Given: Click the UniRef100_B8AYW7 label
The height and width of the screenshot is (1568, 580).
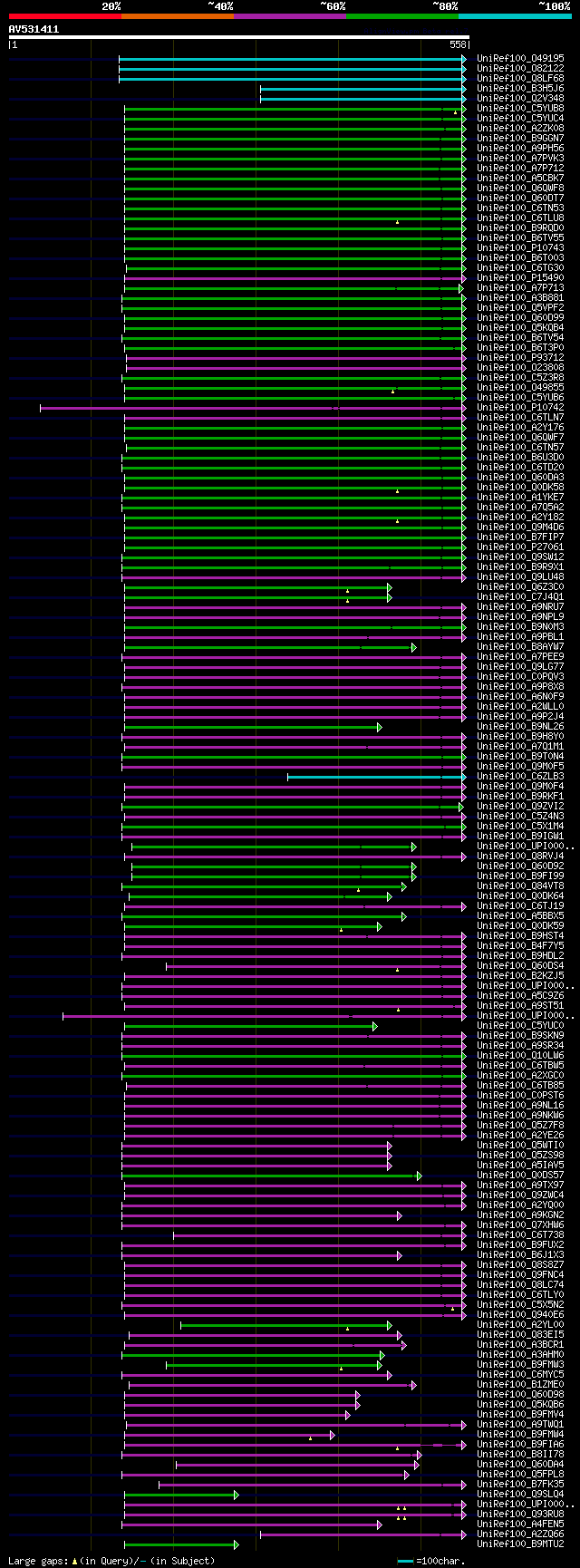Looking at the screenshot, I should [520, 646].
